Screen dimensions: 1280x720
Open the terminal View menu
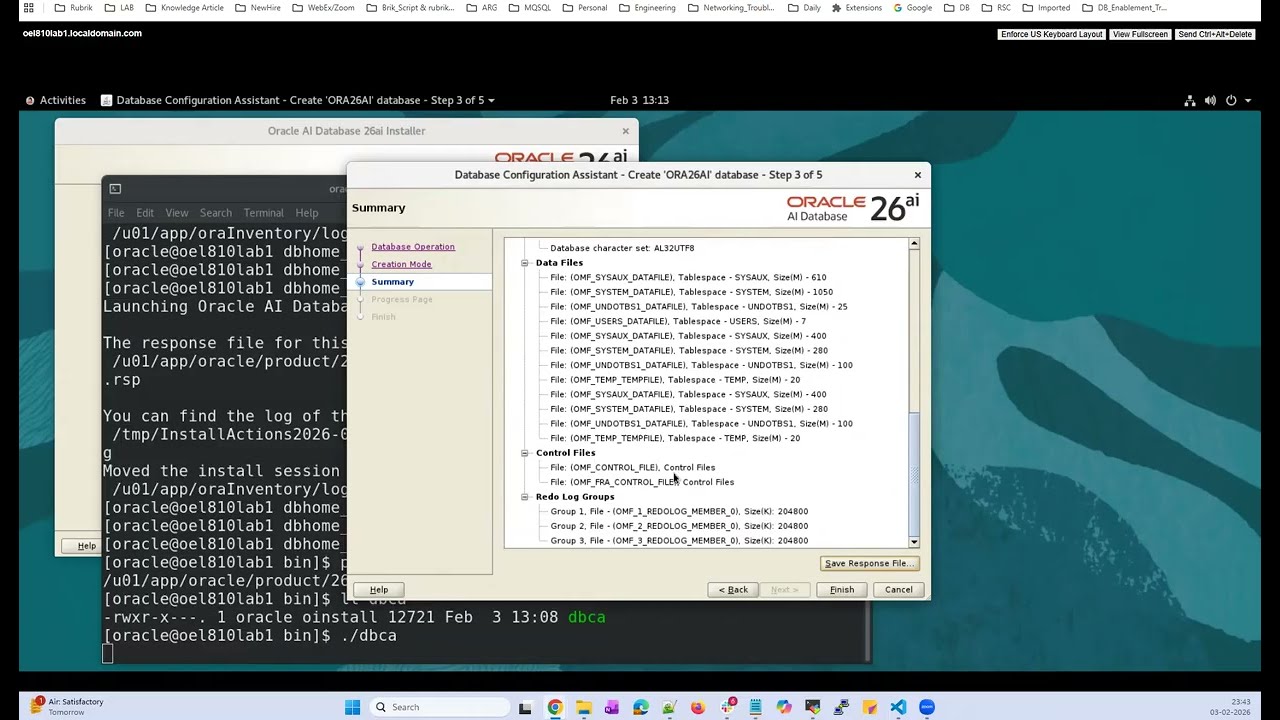177,213
